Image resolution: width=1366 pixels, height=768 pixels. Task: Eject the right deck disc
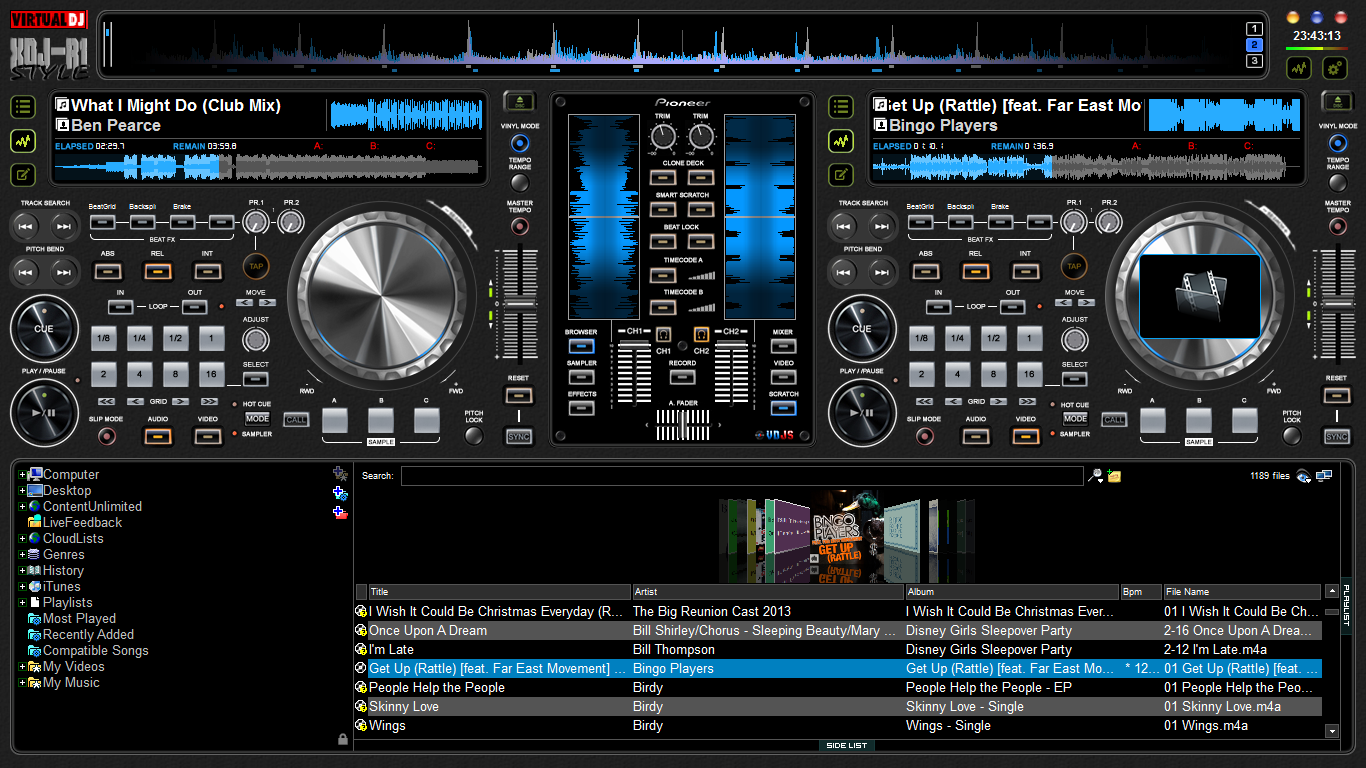pyautogui.click(x=1337, y=101)
